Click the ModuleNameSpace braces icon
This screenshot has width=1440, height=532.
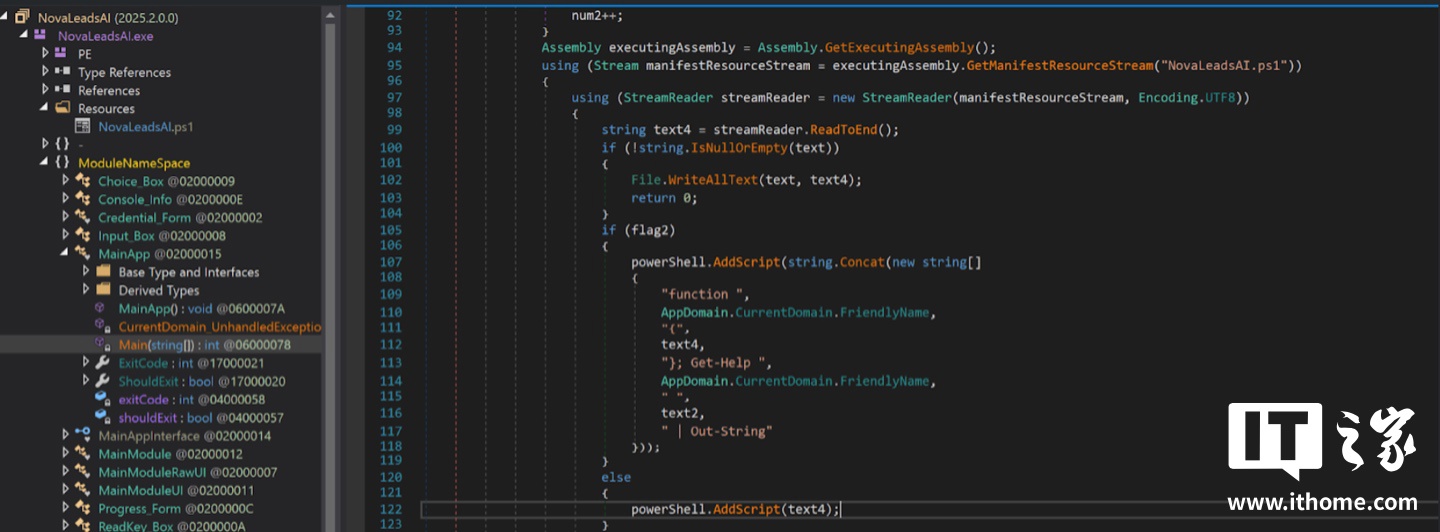pyautogui.click(x=62, y=163)
